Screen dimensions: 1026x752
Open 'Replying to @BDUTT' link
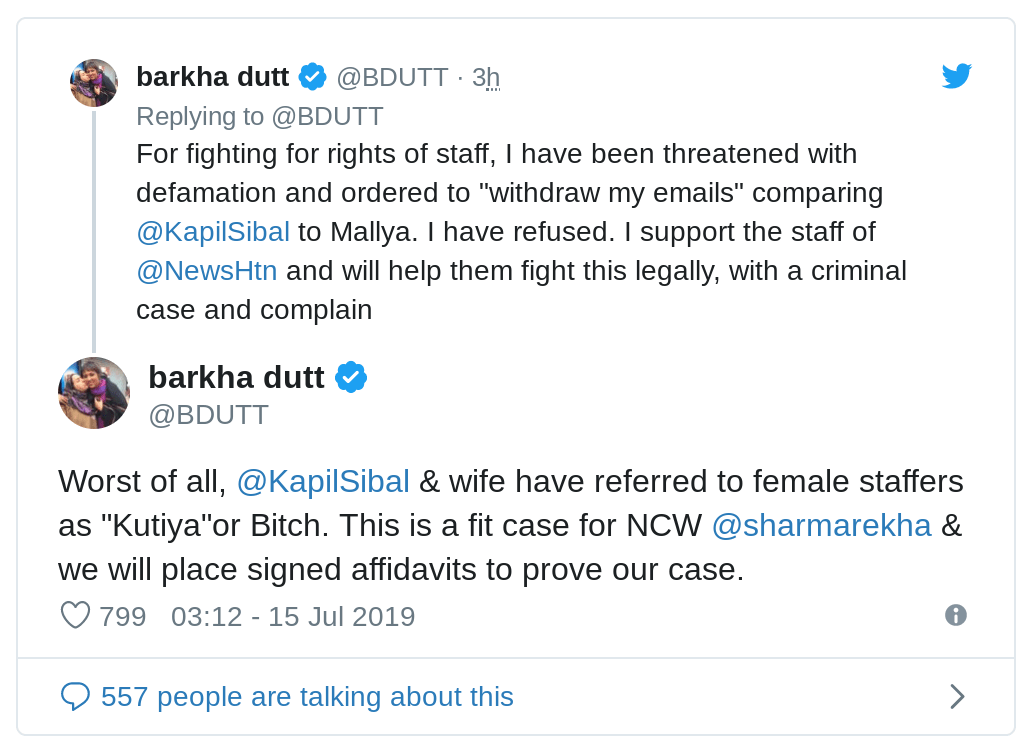[259, 116]
